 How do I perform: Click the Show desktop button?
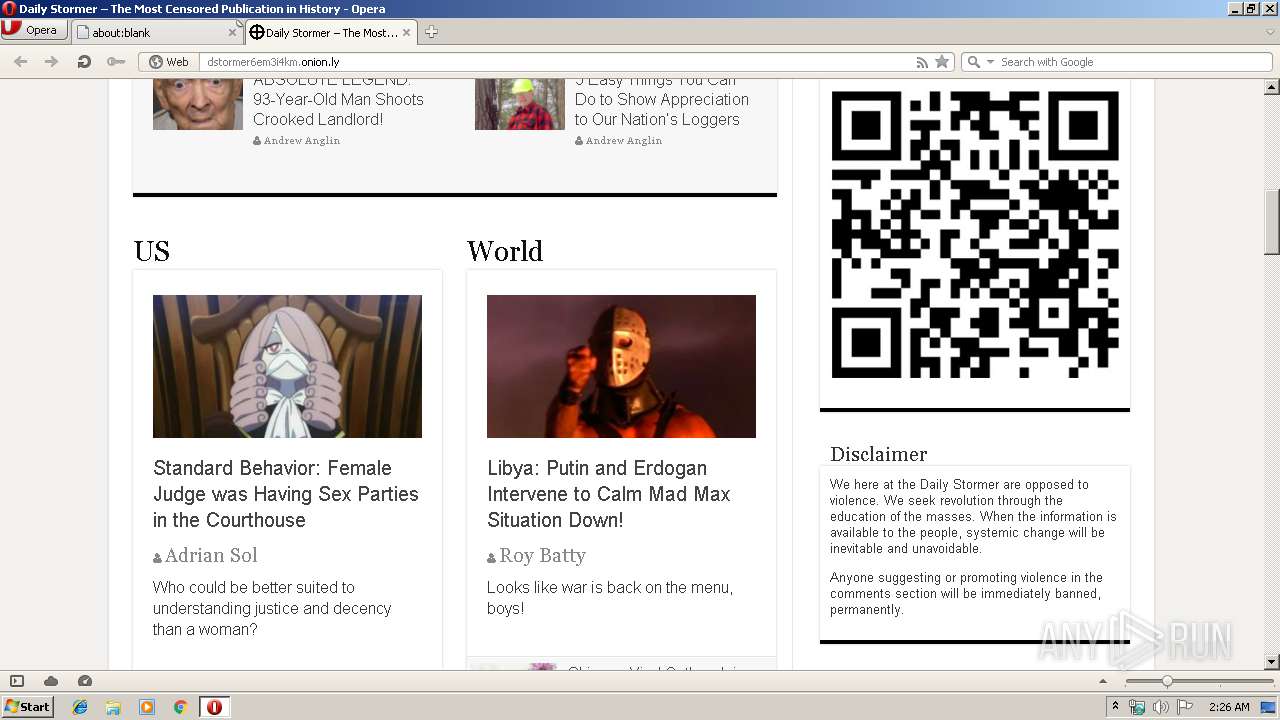point(1269,707)
